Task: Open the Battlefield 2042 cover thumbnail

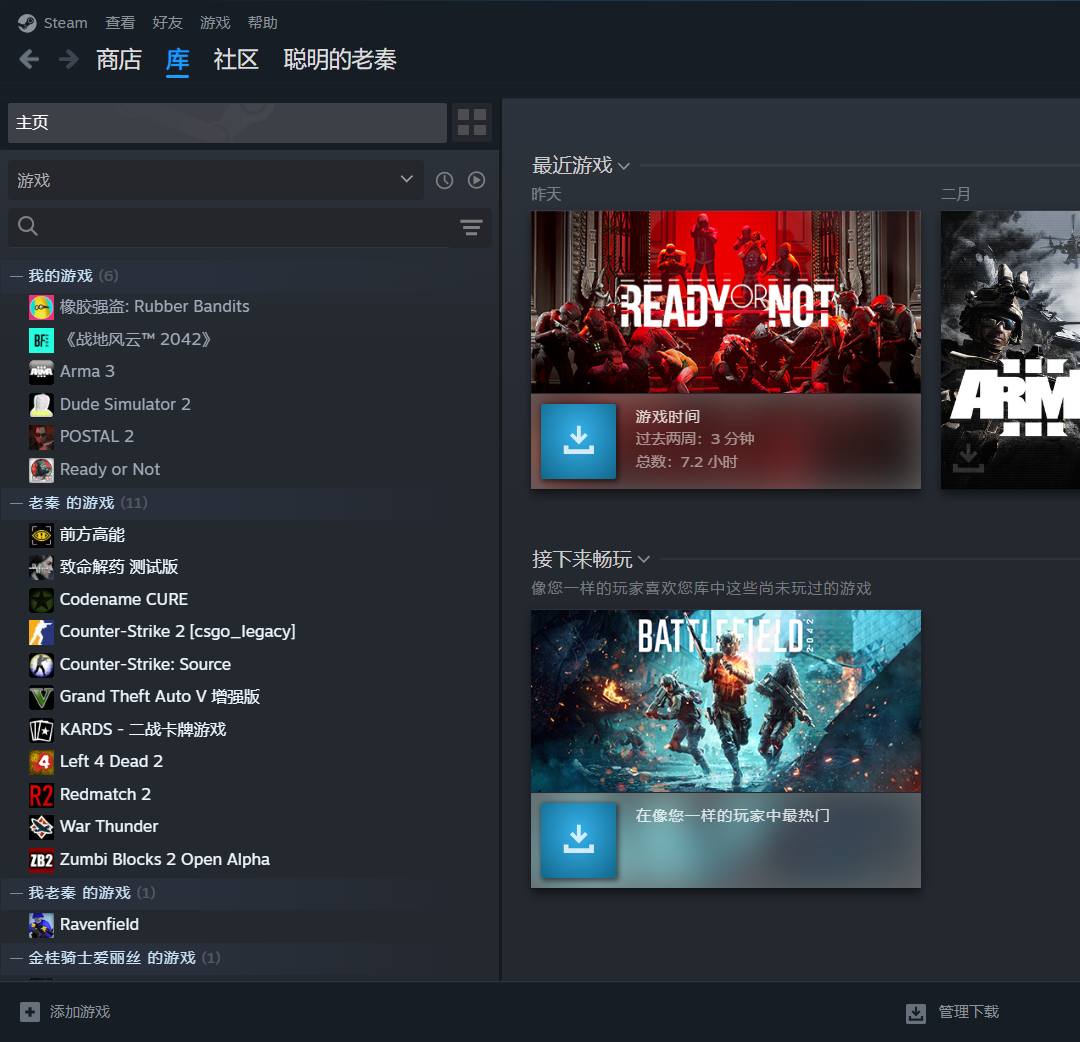Action: 725,701
